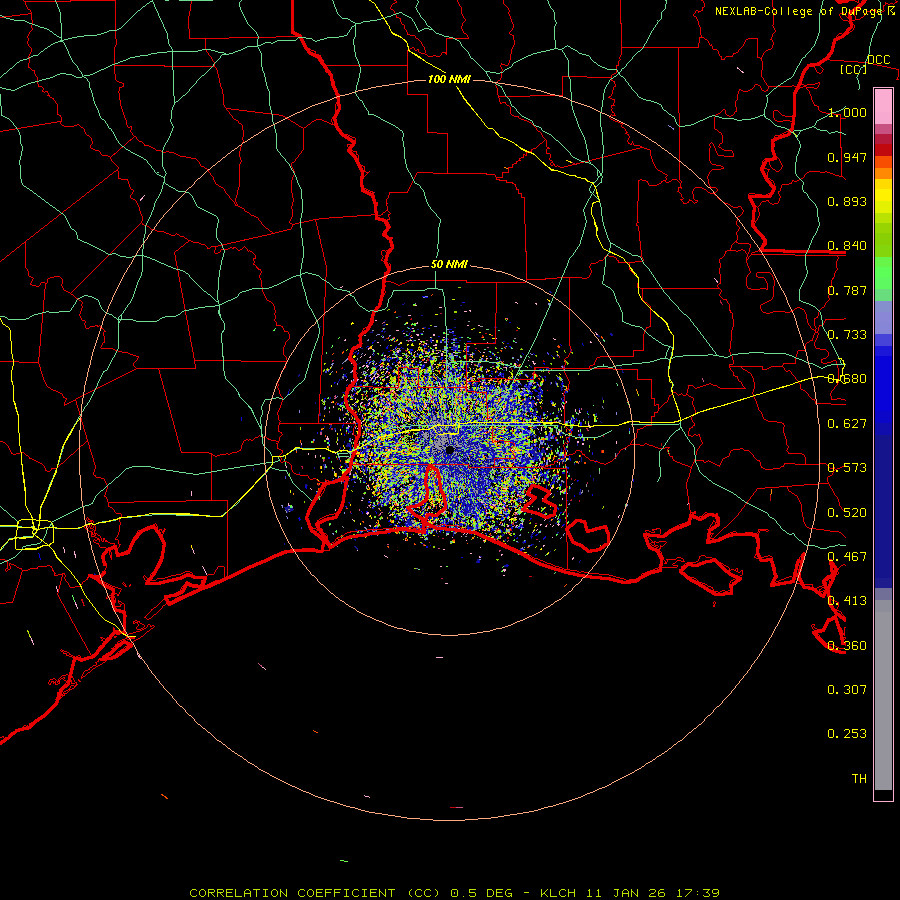Viewport: 900px width, 900px height.
Task: Click the 1.000 scale value
Action: pos(847,112)
